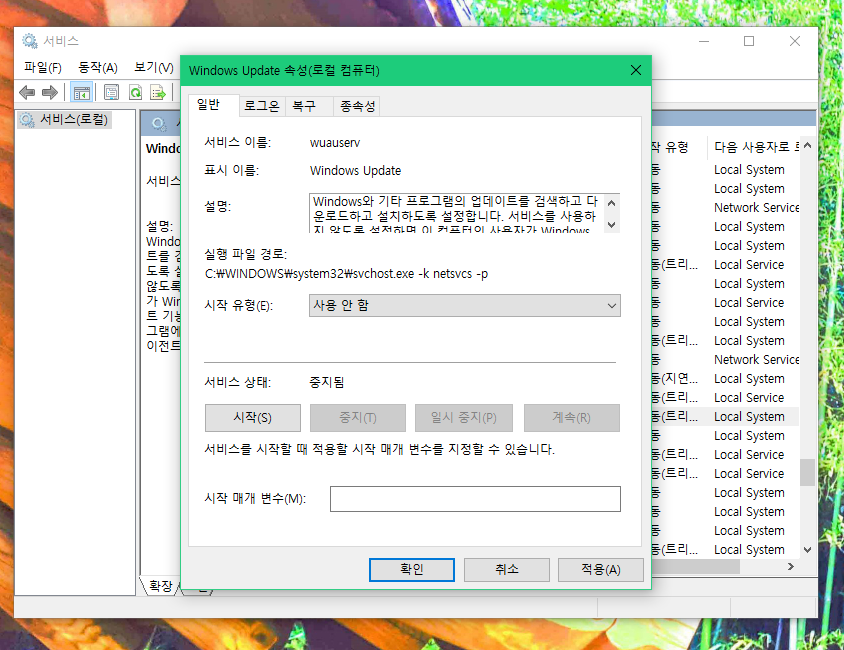Image resolution: width=844 pixels, height=650 pixels.
Task: Click the services list scroll down arrow
Action: [x=807, y=549]
